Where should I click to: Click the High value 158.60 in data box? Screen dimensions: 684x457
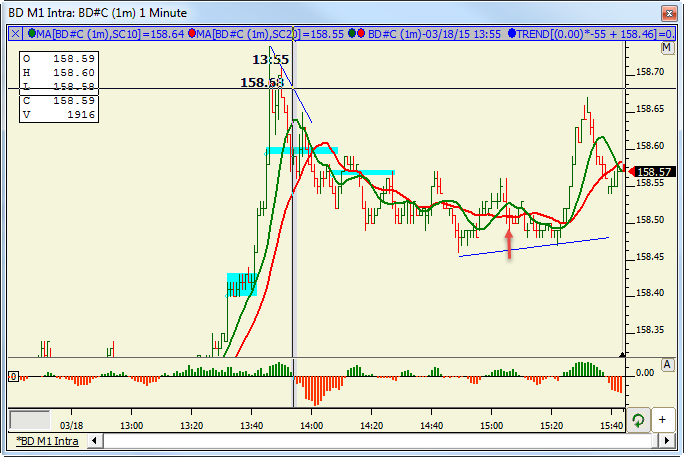[74, 72]
